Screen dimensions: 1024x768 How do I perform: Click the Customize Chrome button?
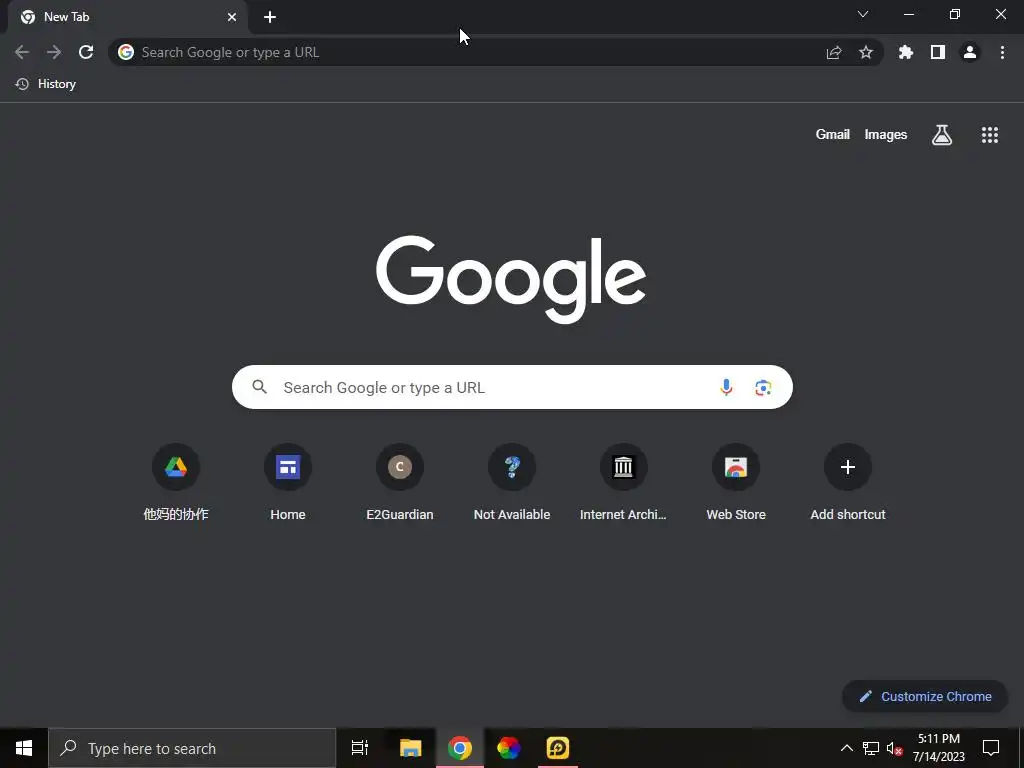pos(925,696)
